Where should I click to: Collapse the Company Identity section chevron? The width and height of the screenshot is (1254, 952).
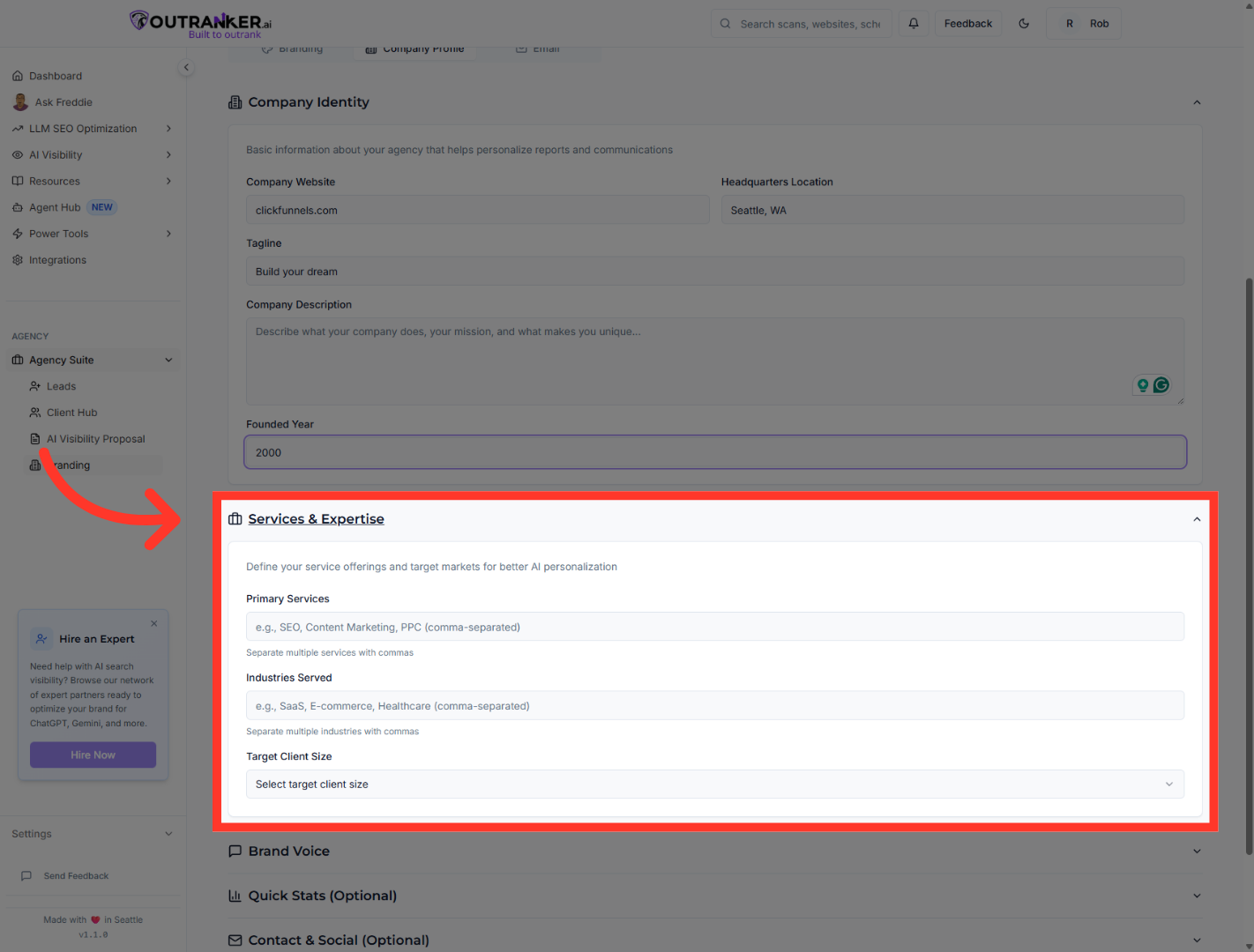[1197, 102]
